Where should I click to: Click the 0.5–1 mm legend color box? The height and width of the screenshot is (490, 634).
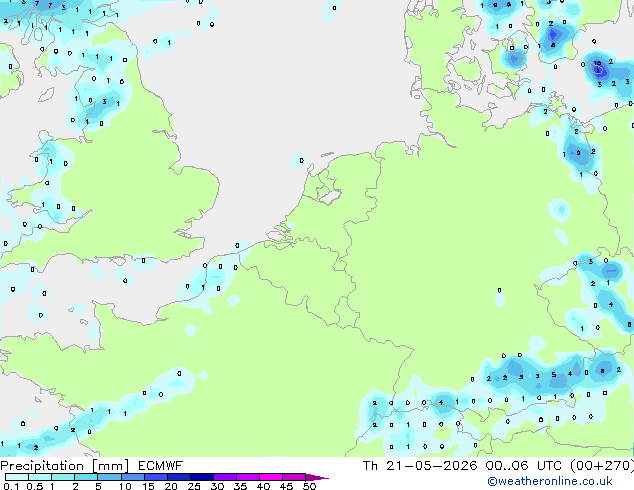[x=40, y=477]
